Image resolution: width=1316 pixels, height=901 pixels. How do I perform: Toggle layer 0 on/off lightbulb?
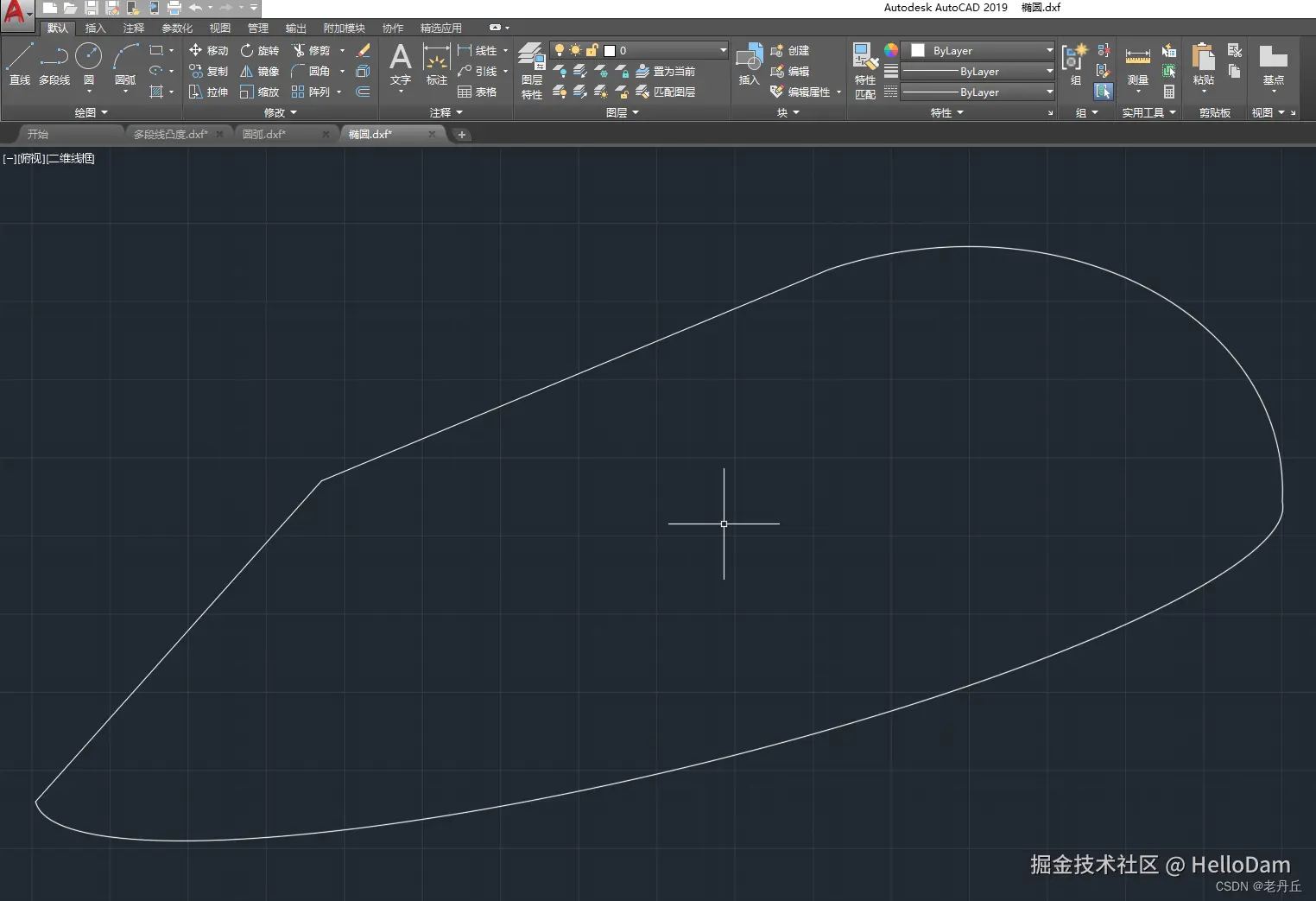point(560,50)
